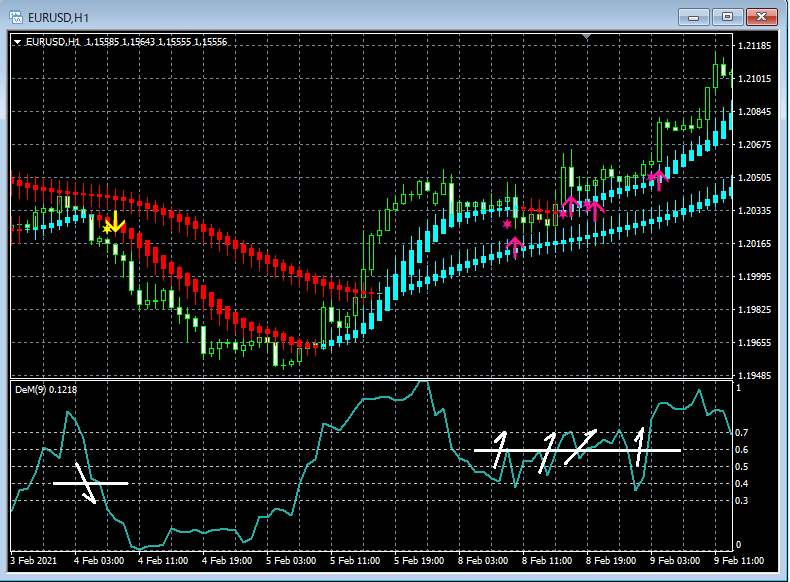Click the 4 Feb 19:00 time label
Image resolution: width=790 pixels, height=582 pixels.
227,560
